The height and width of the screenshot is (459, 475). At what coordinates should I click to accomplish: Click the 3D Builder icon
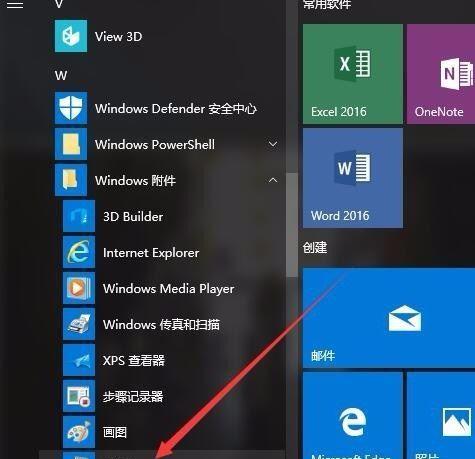coord(79,216)
